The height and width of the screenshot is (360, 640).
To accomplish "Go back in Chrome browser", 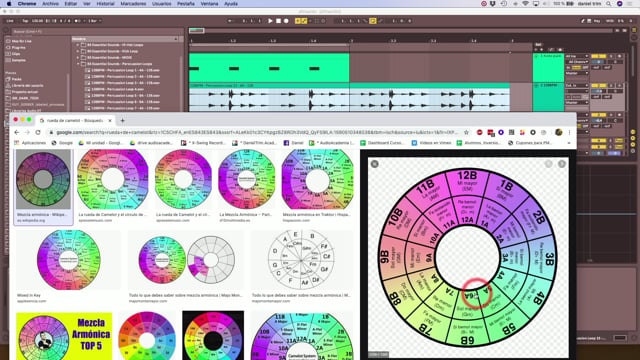I will click(17, 132).
